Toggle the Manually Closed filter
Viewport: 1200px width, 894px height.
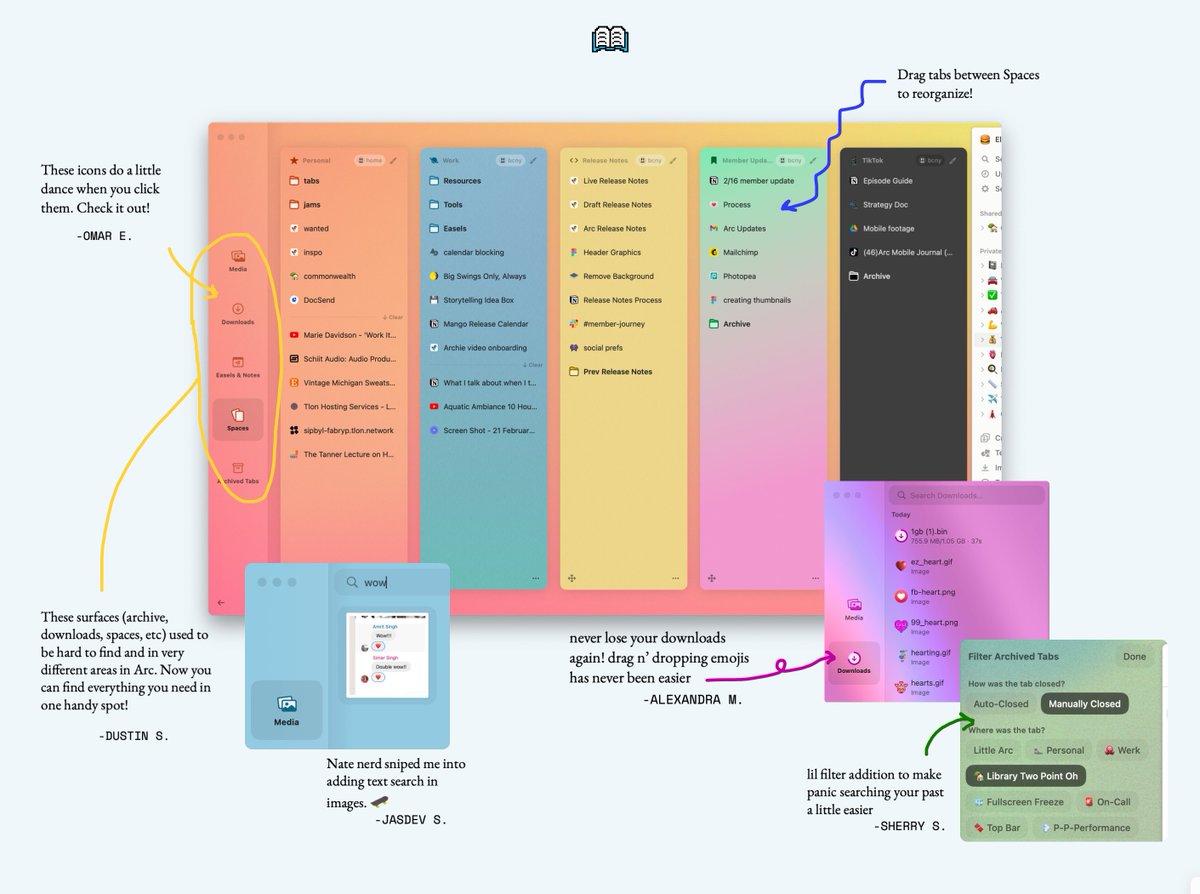pyautogui.click(x=1084, y=704)
